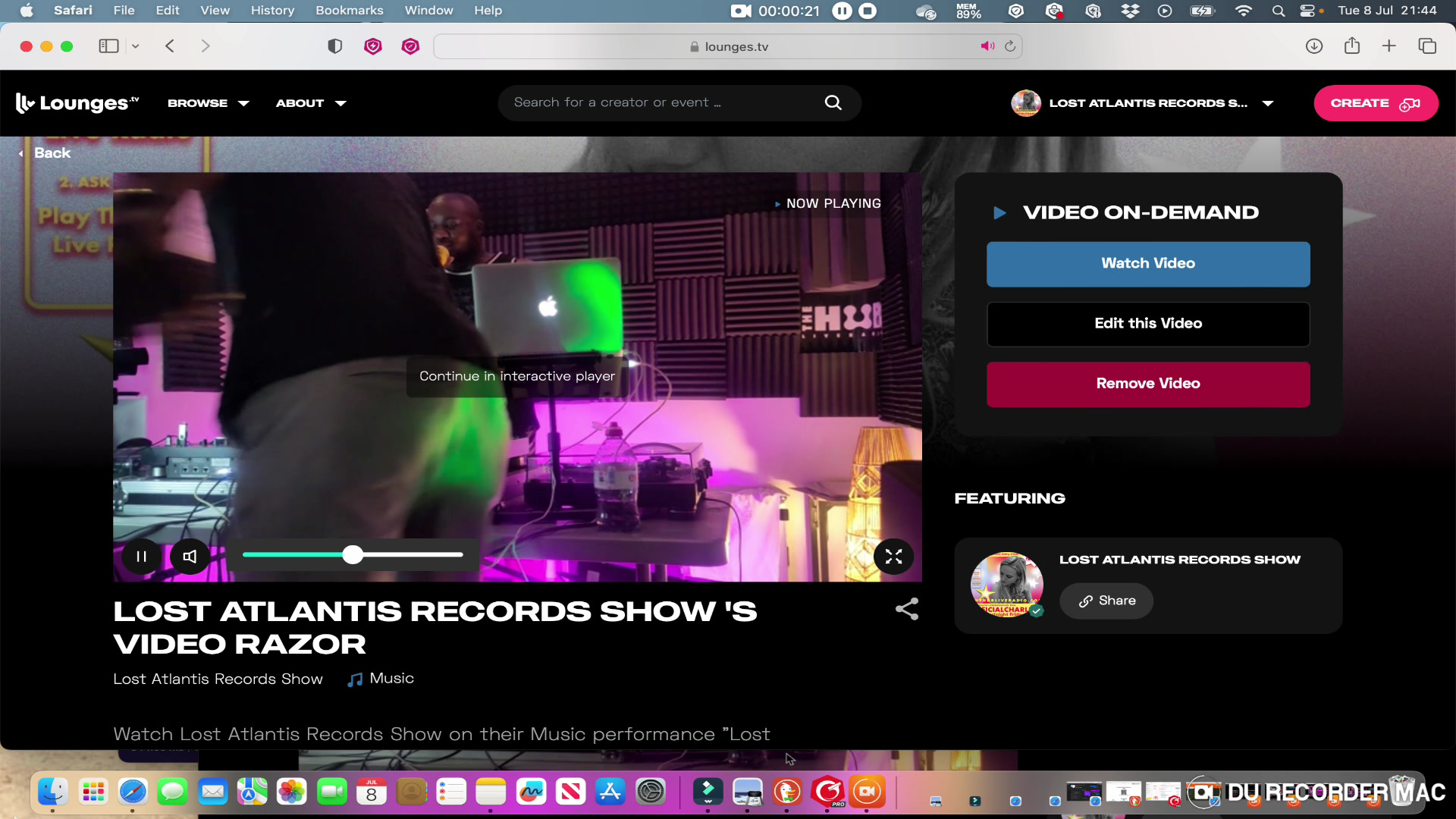The image size is (1456, 819).
Task: Open Photos from the Dock
Action: pos(292,792)
